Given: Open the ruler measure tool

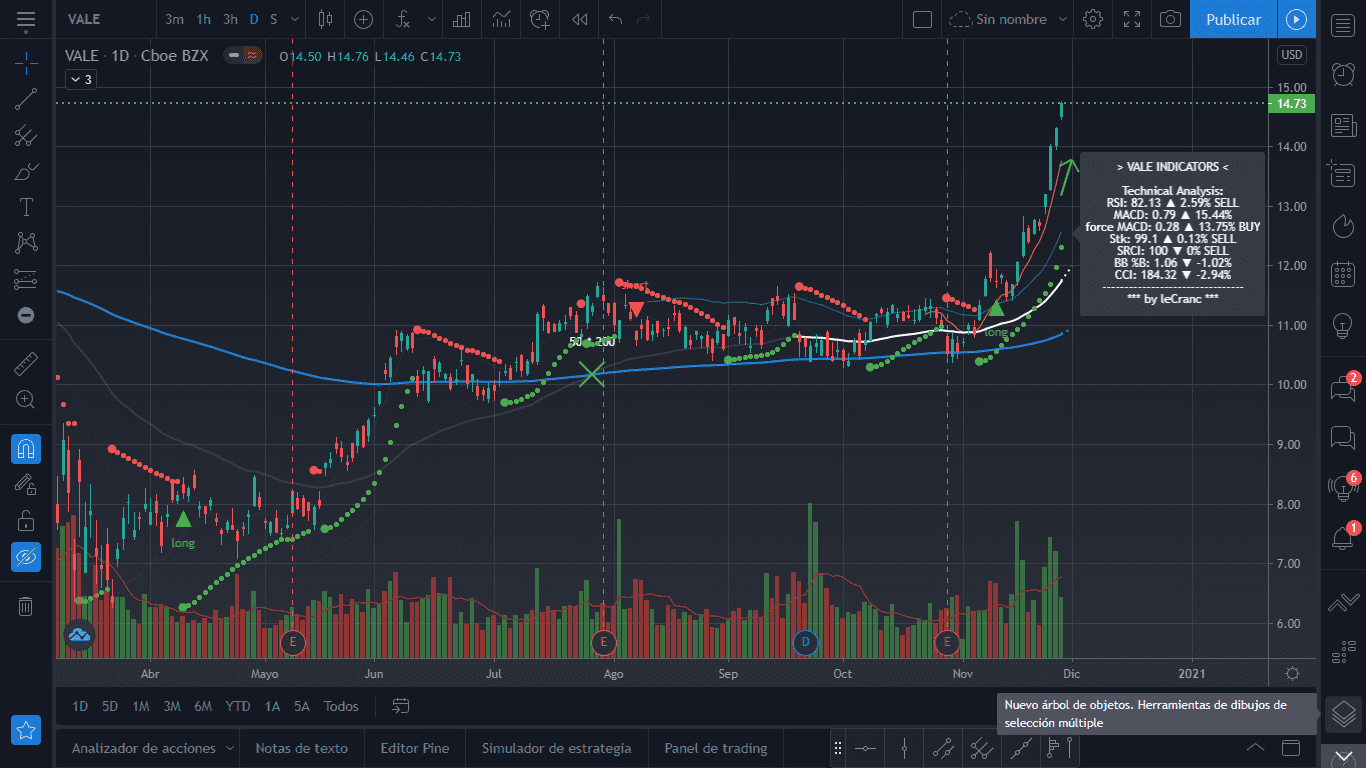Looking at the screenshot, I should click(26, 365).
